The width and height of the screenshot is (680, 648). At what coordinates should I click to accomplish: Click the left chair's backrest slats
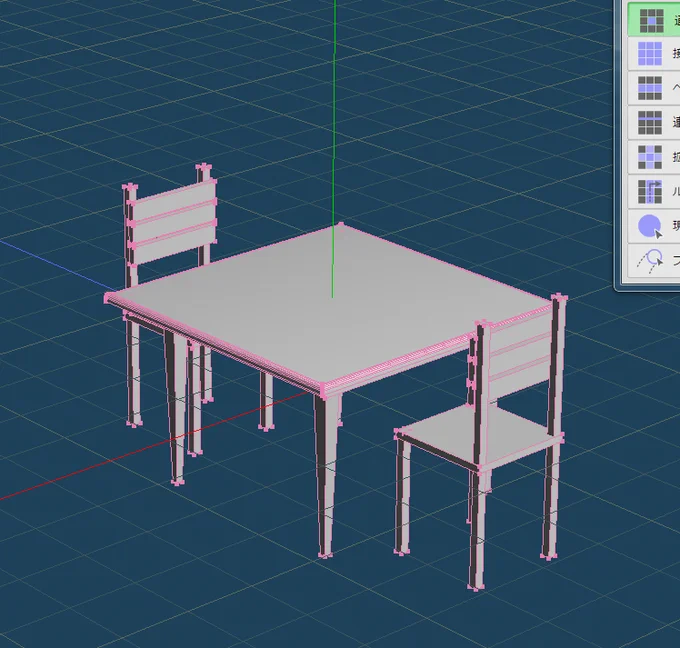pos(173,221)
